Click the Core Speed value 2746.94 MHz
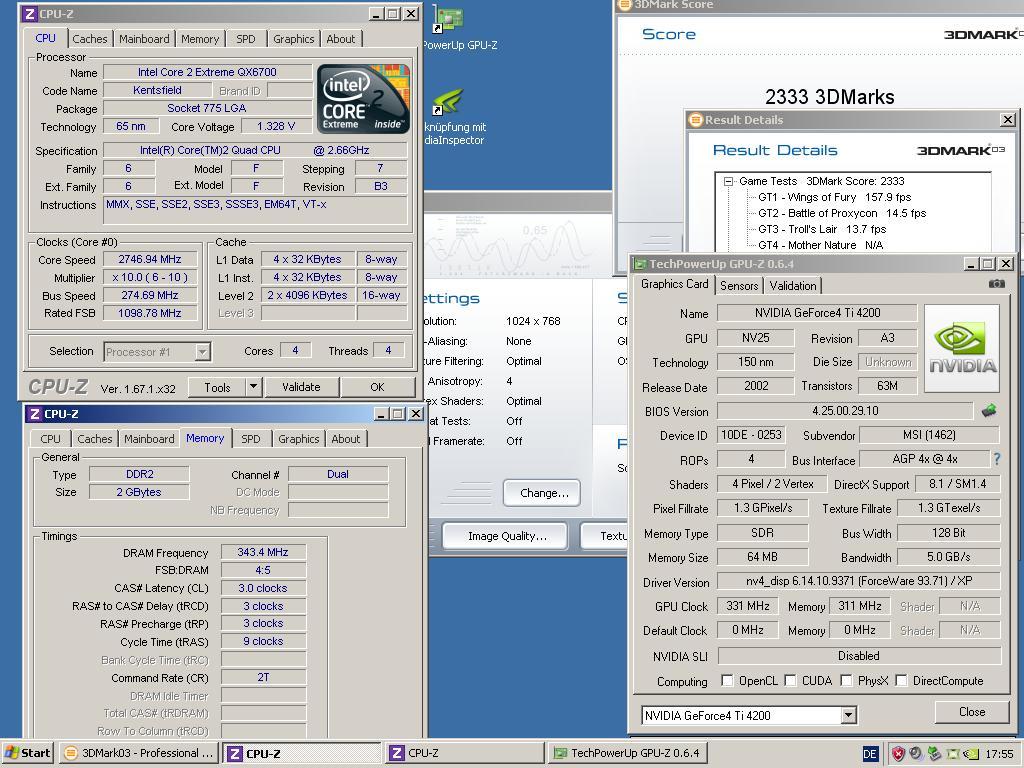Screen dimensions: 1024x768 point(150,259)
